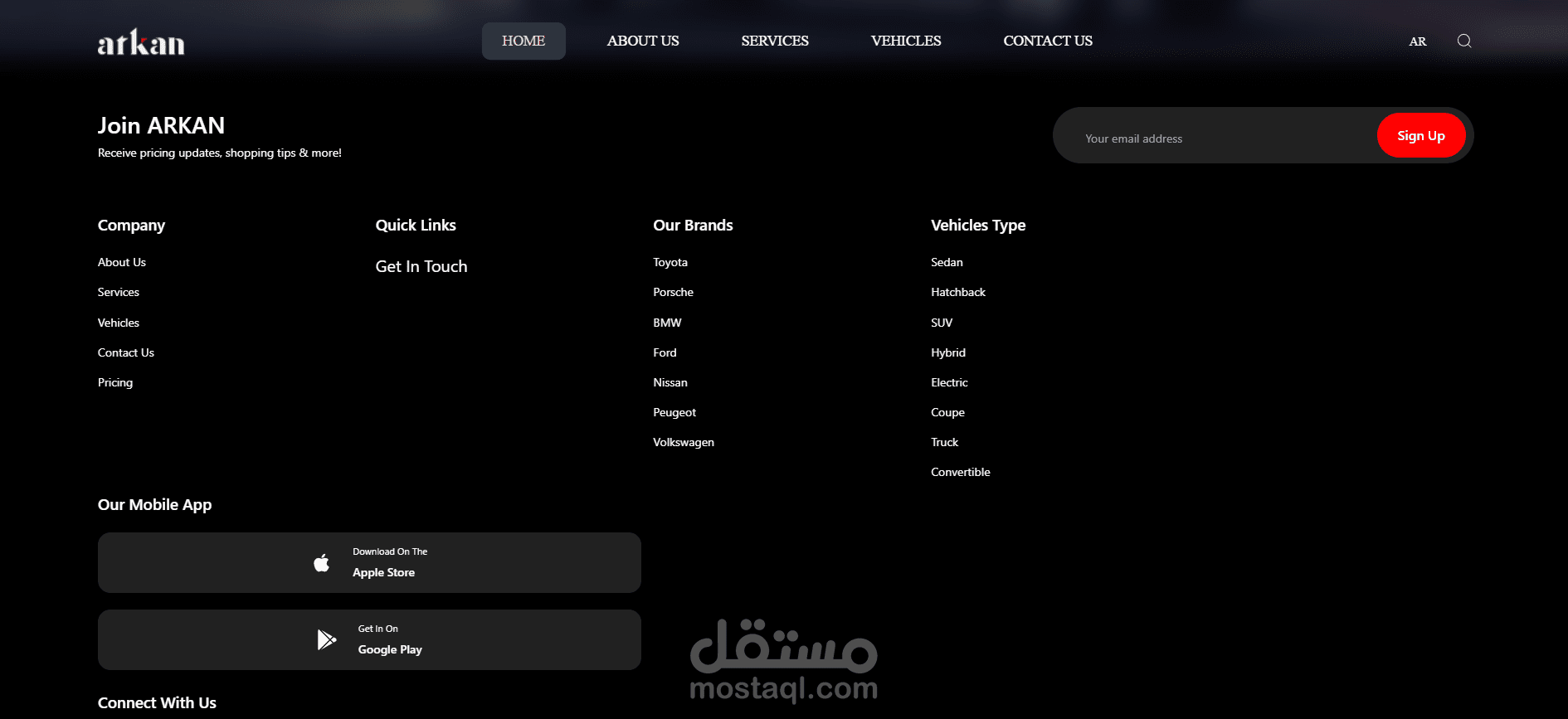
Task: Get it on Google Play button
Action: (x=369, y=639)
